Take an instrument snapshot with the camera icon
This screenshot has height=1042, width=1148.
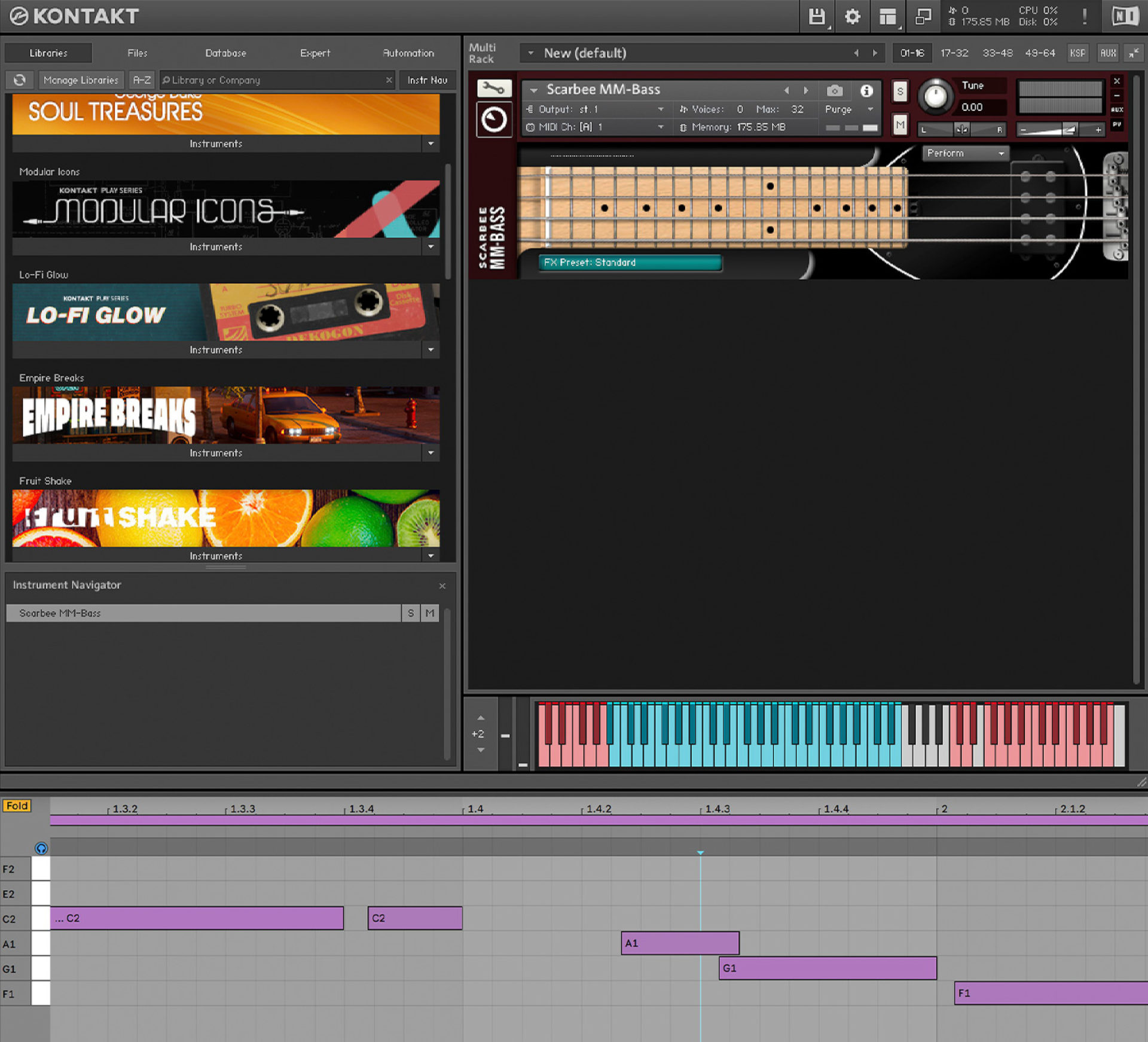835,91
